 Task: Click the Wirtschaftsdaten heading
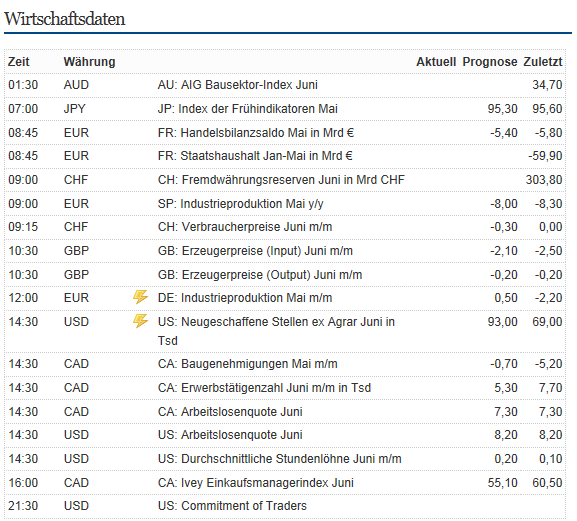point(65,19)
